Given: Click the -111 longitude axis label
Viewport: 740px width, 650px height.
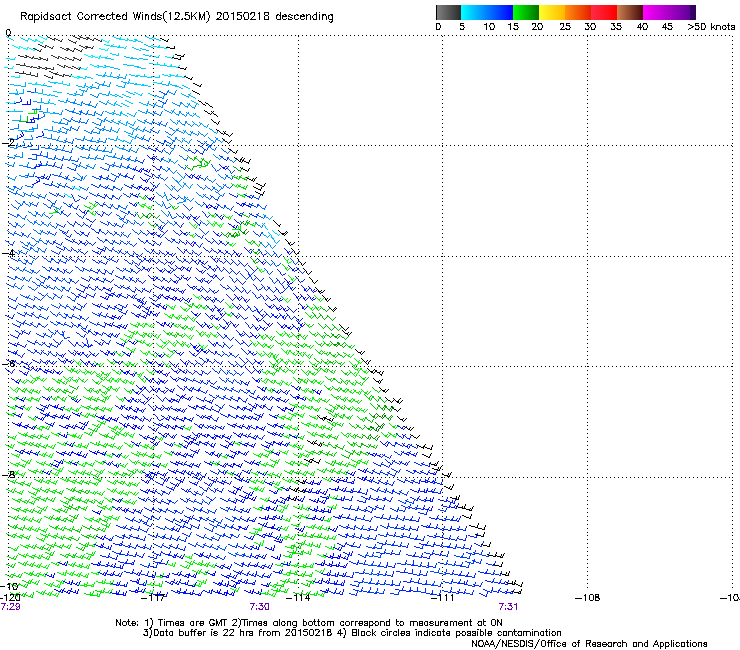Looking at the screenshot, I should 443,598.
